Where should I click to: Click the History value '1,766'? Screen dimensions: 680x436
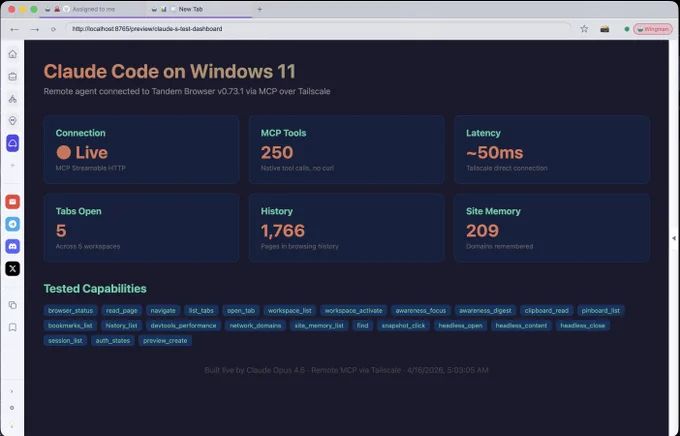point(283,230)
